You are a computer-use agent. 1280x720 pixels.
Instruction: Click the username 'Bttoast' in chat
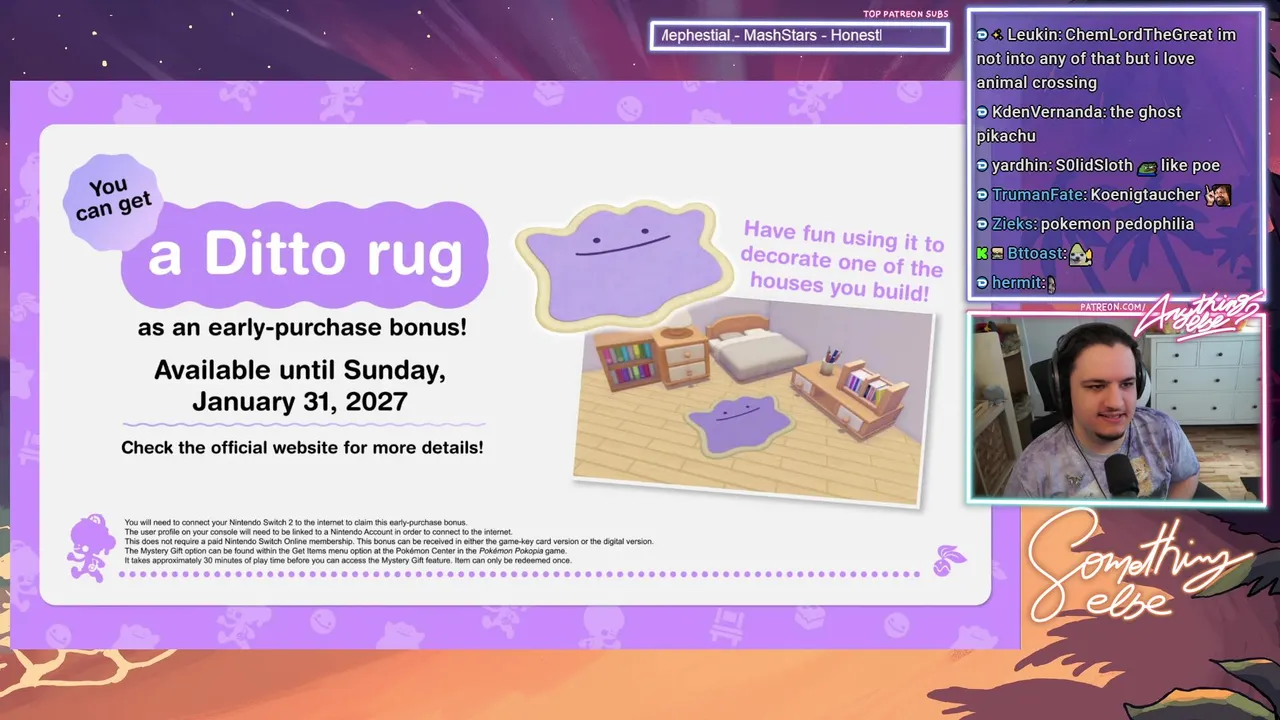1035,254
